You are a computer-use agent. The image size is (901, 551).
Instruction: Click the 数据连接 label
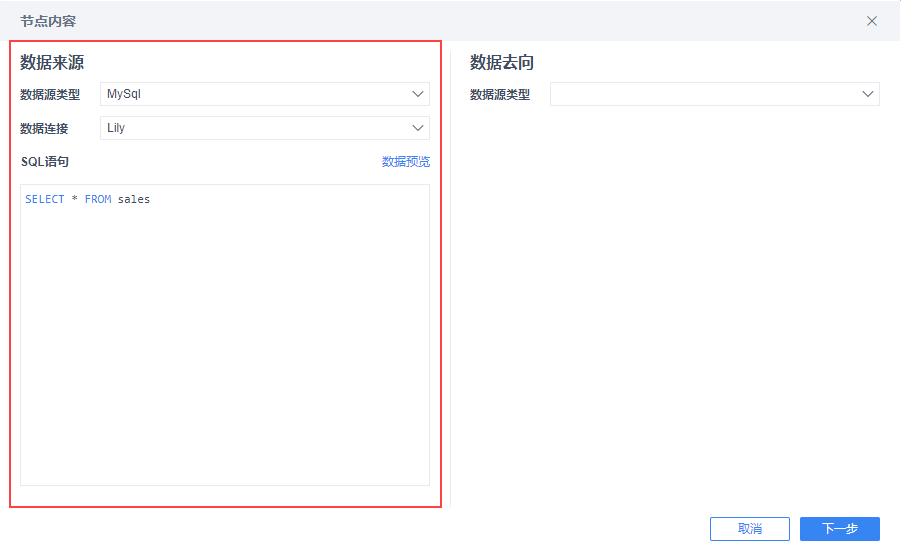[x=44, y=129]
